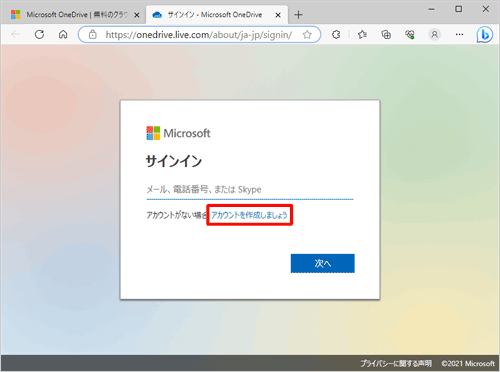The width and height of the screenshot is (500, 372).
Task: Open the Extensions puzzle icon
Action: click(x=336, y=34)
